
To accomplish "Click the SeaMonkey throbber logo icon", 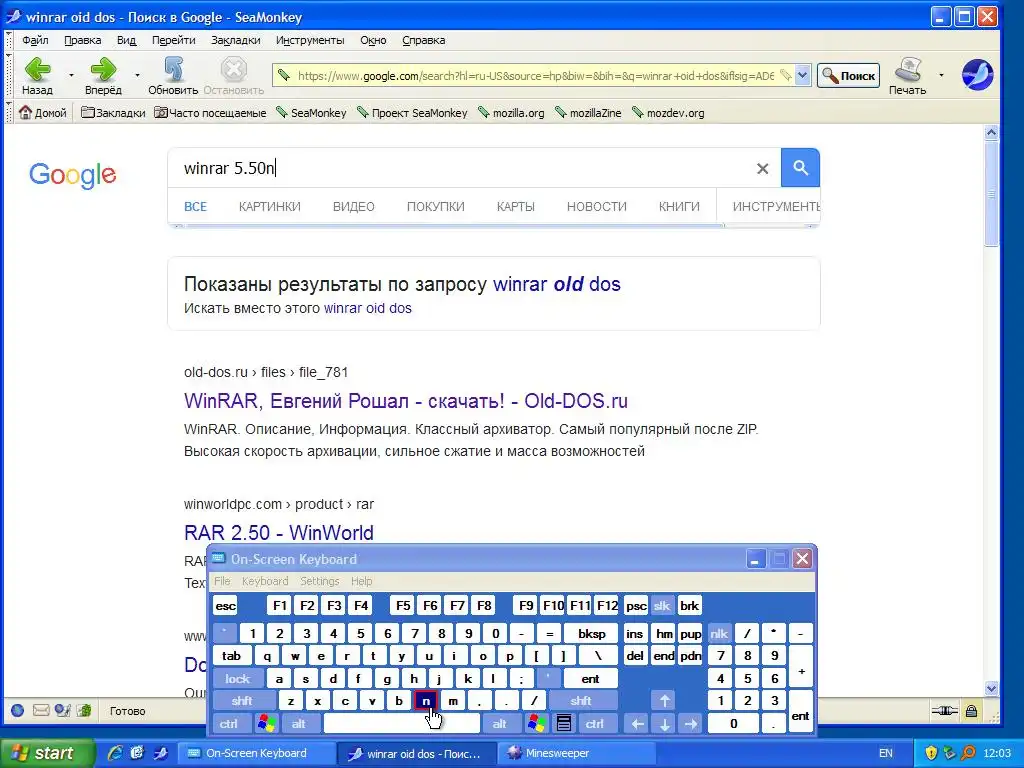I will (x=978, y=74).
